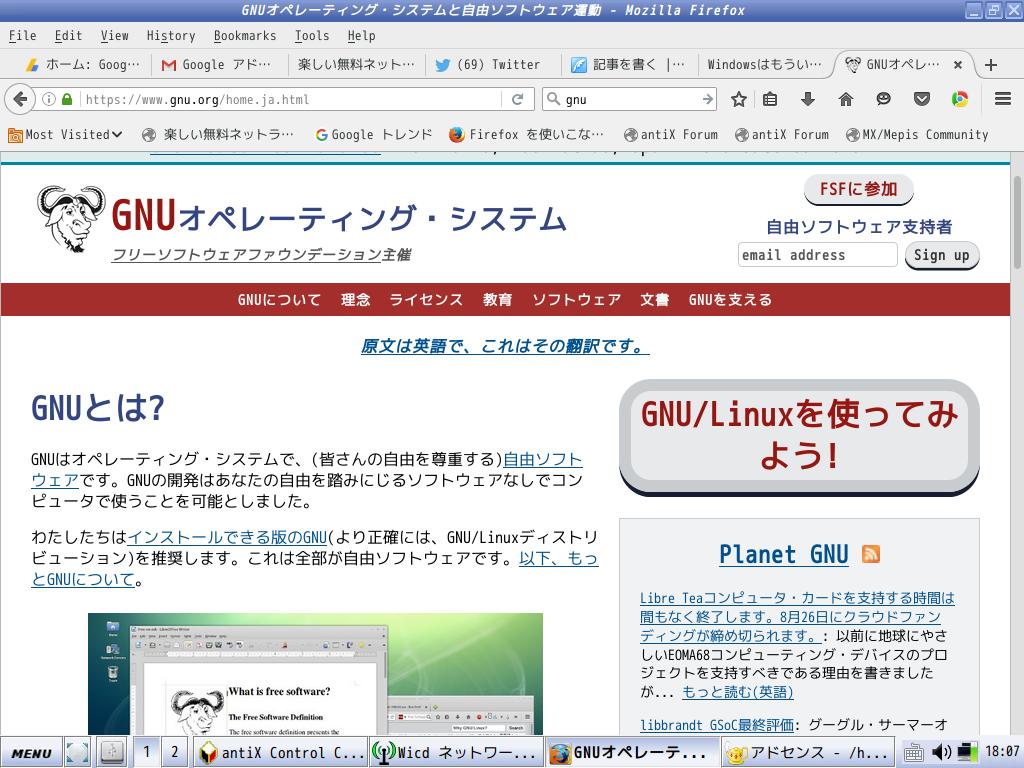Open the volume speaker tray icon
The image size is (1024, 768).
coord(940,752)
